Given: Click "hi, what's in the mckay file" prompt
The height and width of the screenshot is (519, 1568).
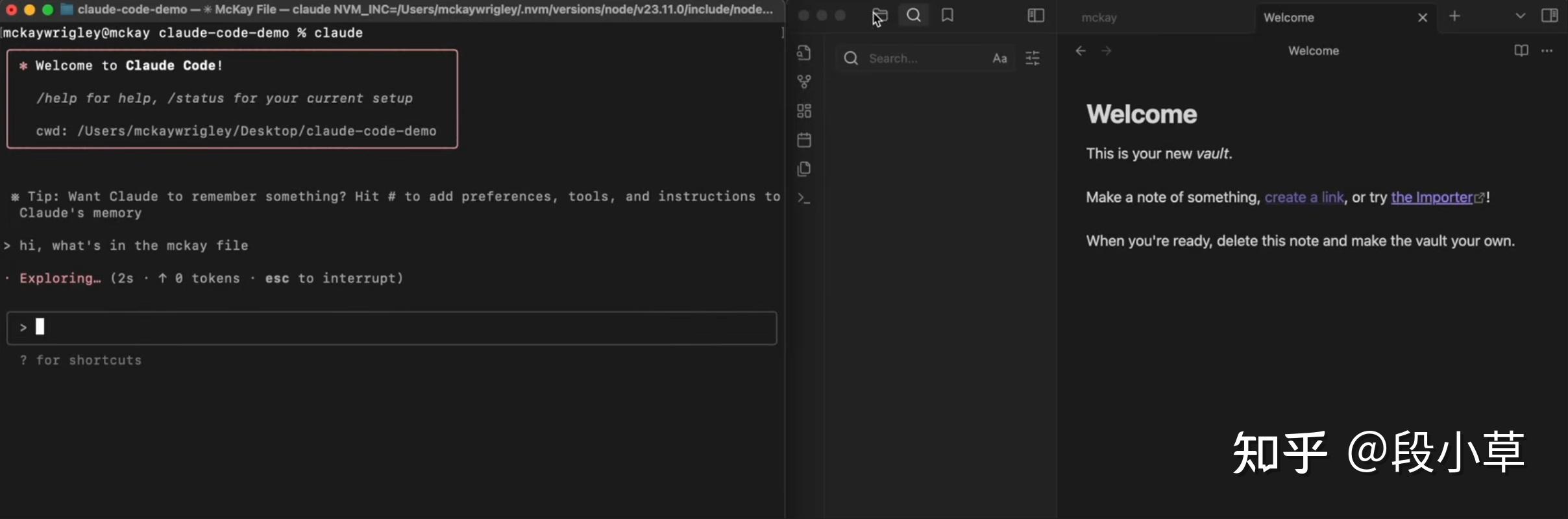Looking at the screenshot, I should coord(134,245).
